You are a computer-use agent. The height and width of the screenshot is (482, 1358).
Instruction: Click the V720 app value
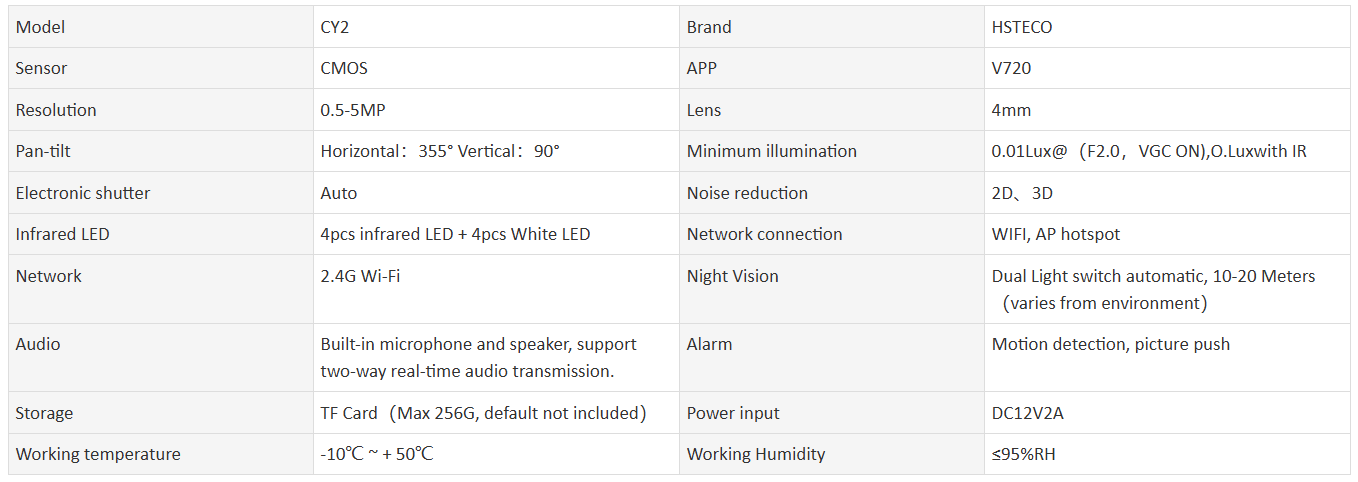[x=1011, y=68]
